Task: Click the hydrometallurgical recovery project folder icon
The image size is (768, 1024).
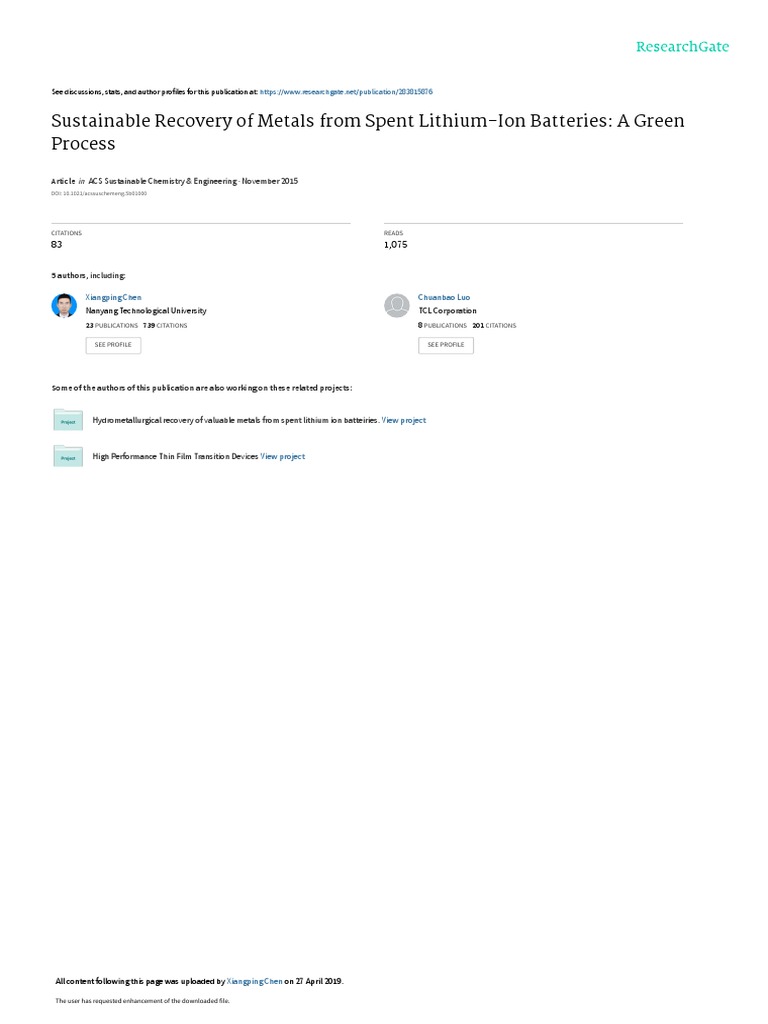Action: tap(68, 420)
